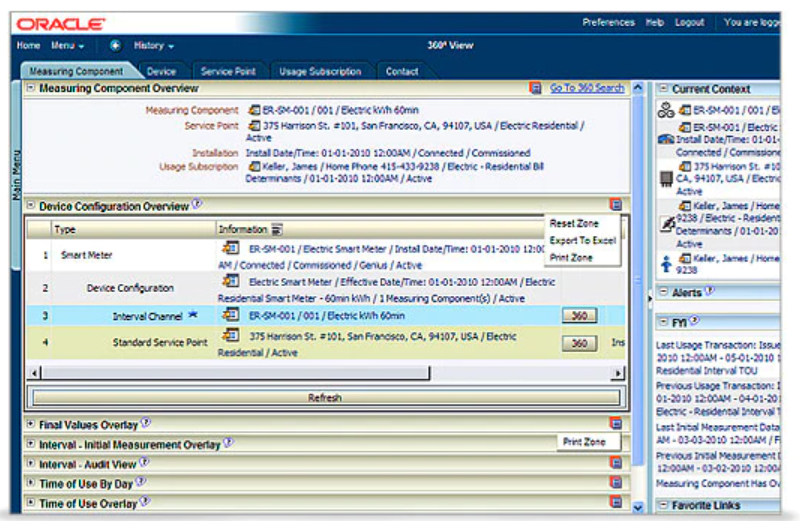Click help icon beside Time of Use By Day

tap(141, 481)
